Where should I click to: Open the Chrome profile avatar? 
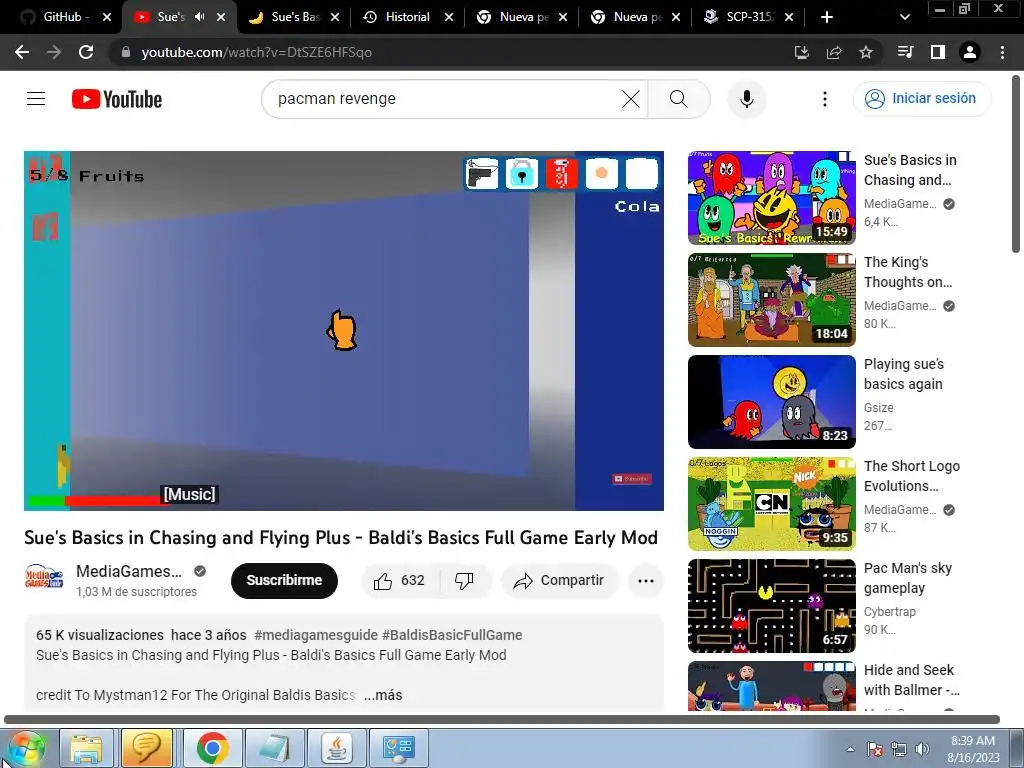pyautogui.click(x=970, y=52)
